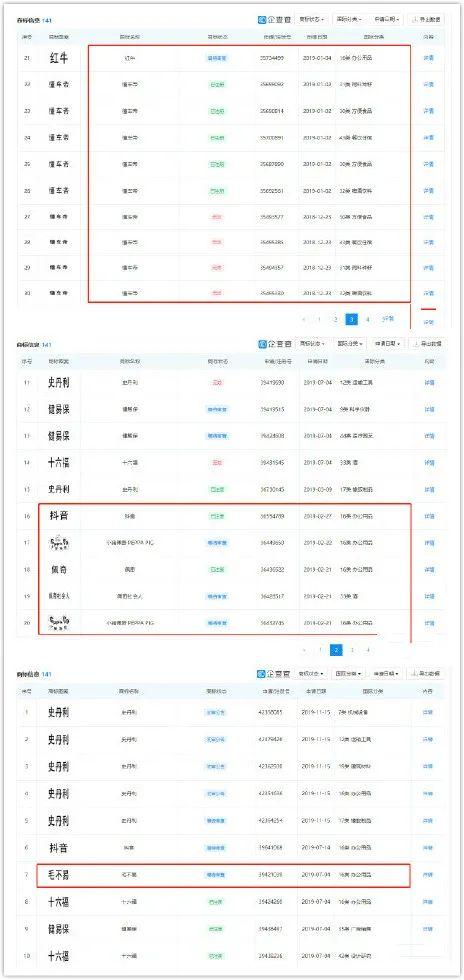Open the 健易保 trademark image in row 9
Image resolution: width=464 pixels, height=980 pixels.
point(58,929)
